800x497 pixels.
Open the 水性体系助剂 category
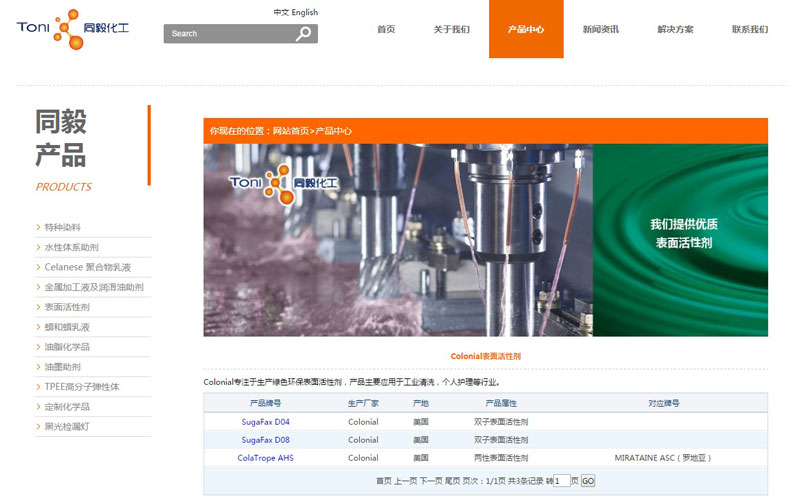pos(71,247)
